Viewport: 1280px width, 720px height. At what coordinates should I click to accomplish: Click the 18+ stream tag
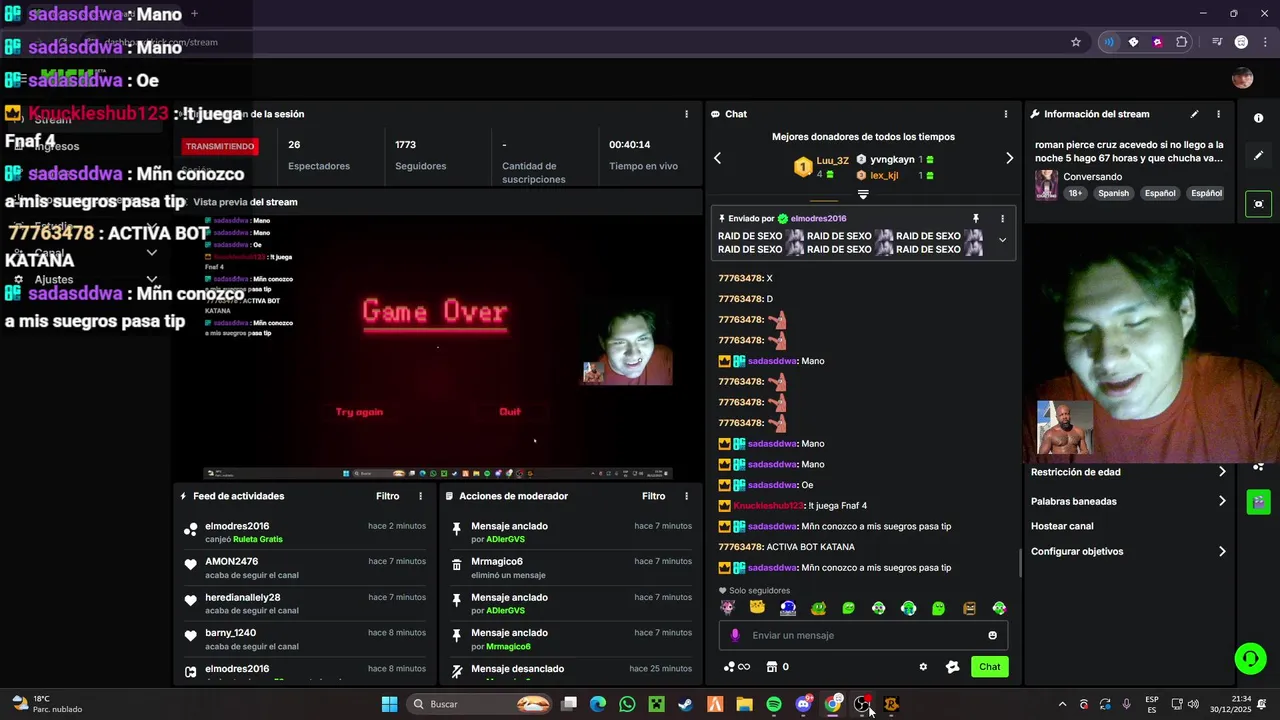click(x=1075, y=193)
